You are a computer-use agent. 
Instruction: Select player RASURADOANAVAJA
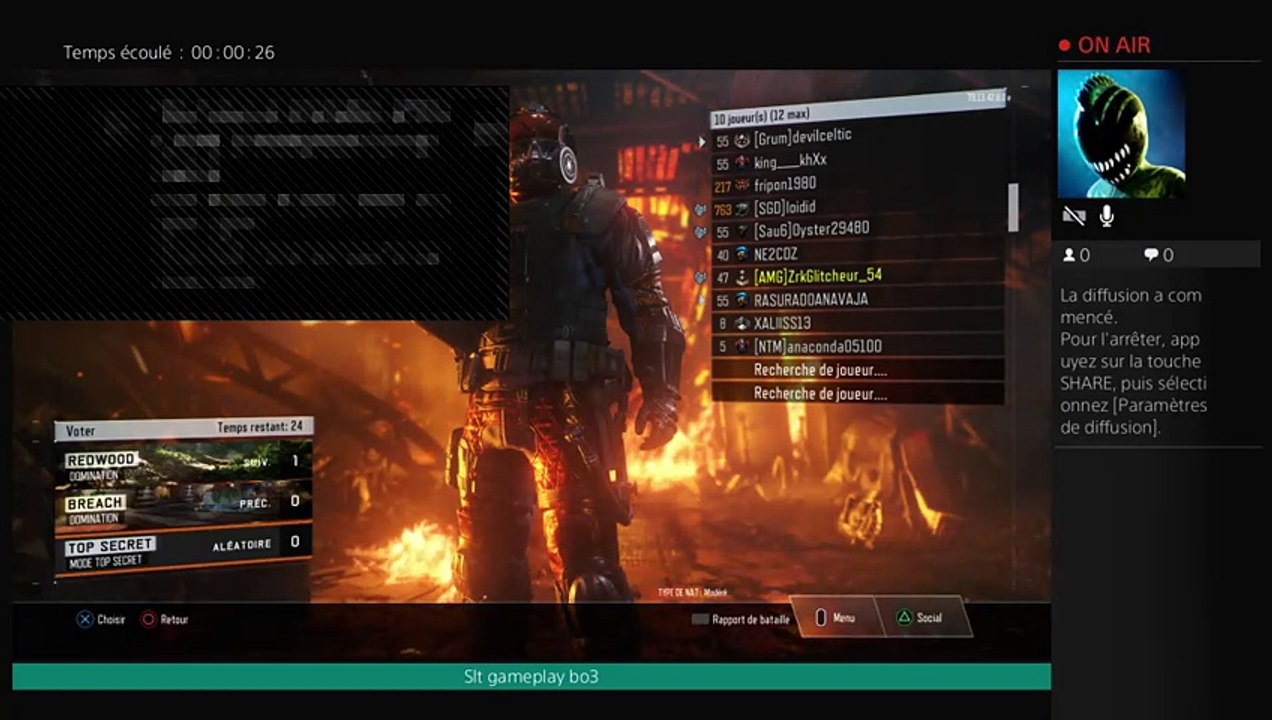[857, 300]
